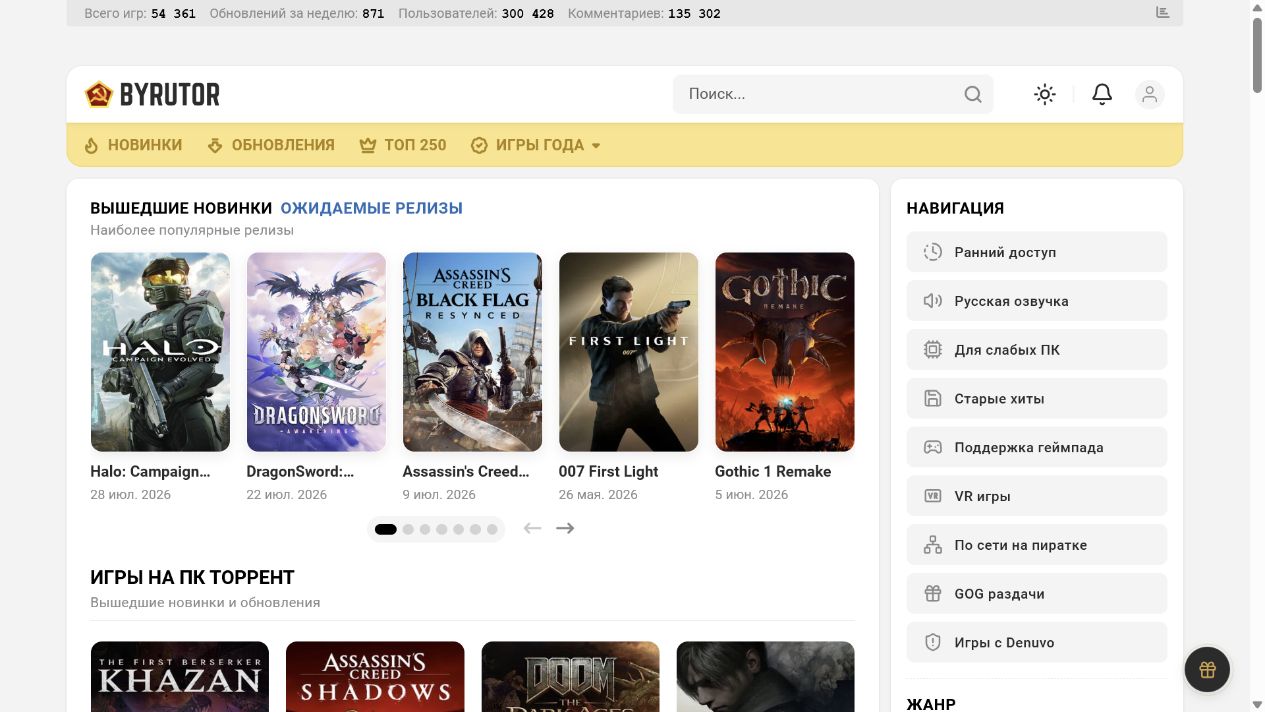The height and width of the screenshot is (712, 1265).
Task: Open the Doom The Dark Ages cover
Action: coord(570,677)
